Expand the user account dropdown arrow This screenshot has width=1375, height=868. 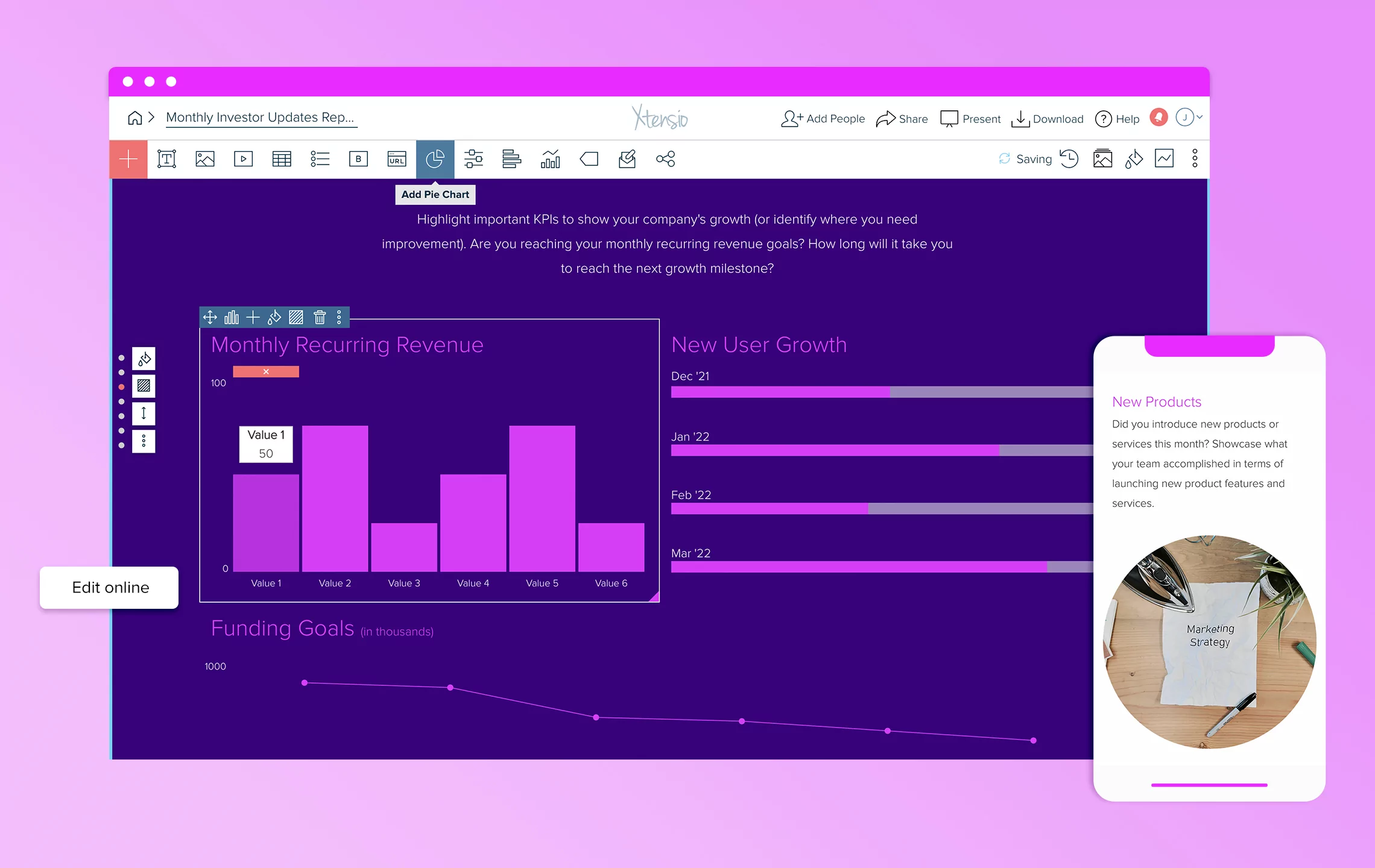(1200, 118)
